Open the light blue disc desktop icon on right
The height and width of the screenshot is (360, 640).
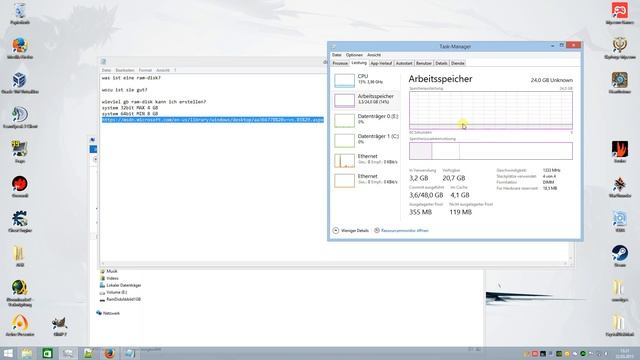(620, 221)
